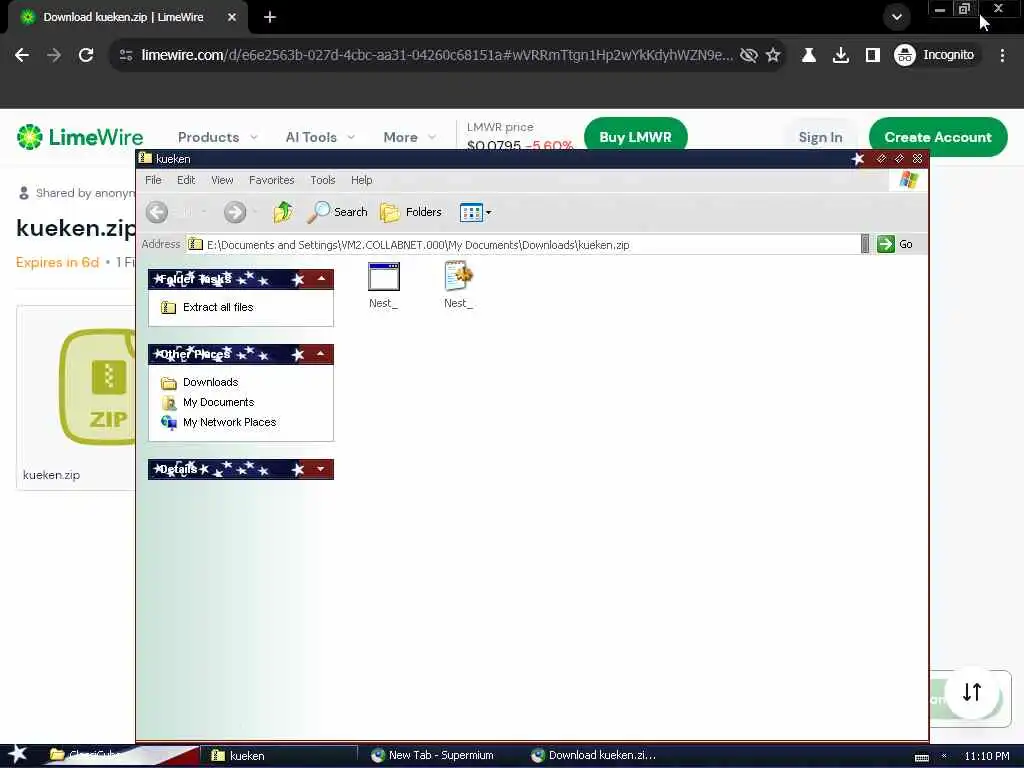
Task: Reload the LimeWire page
Action: tap(86, 56)
